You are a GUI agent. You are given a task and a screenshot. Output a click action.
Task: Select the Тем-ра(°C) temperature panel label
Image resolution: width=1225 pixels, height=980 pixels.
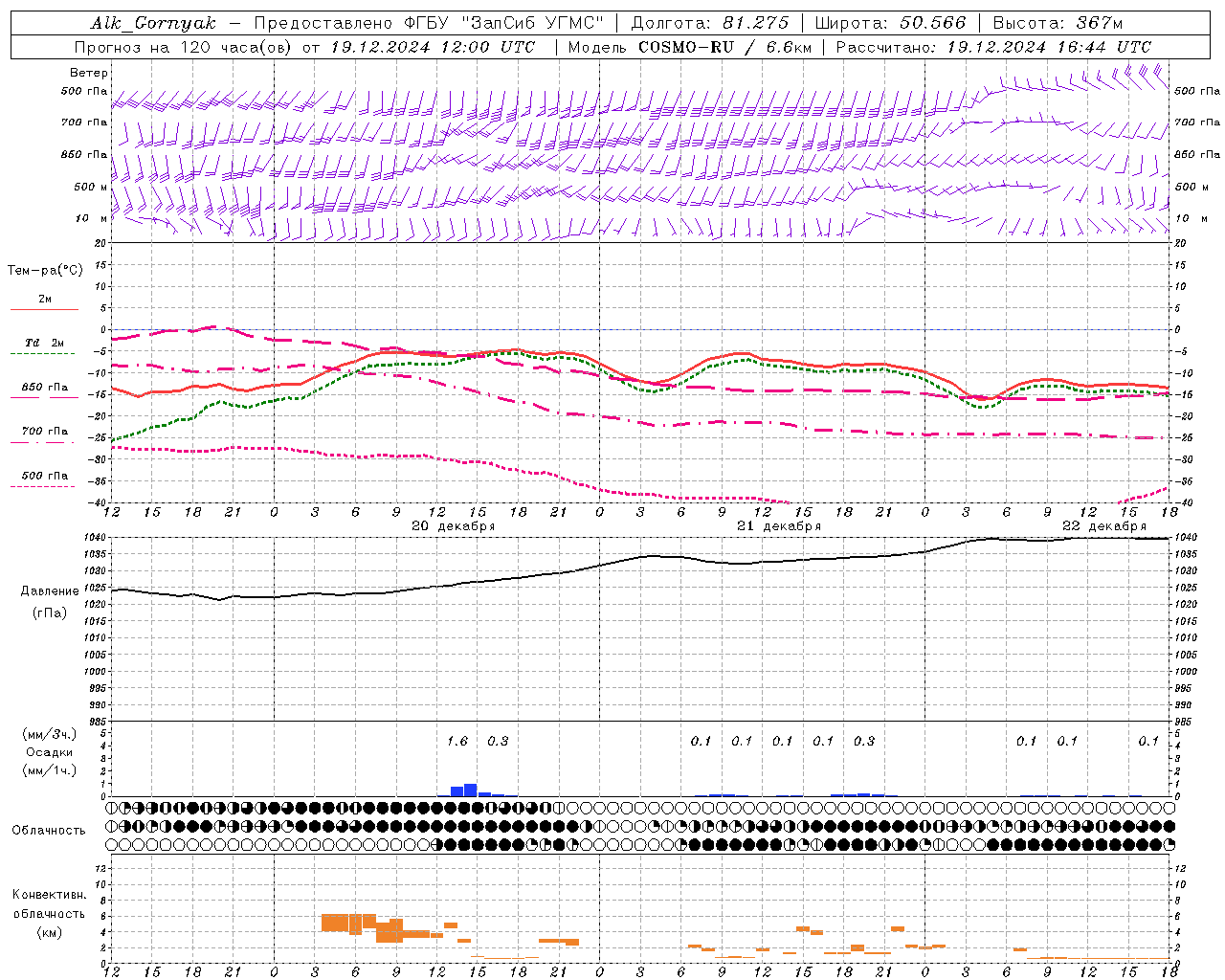(45, 271)
